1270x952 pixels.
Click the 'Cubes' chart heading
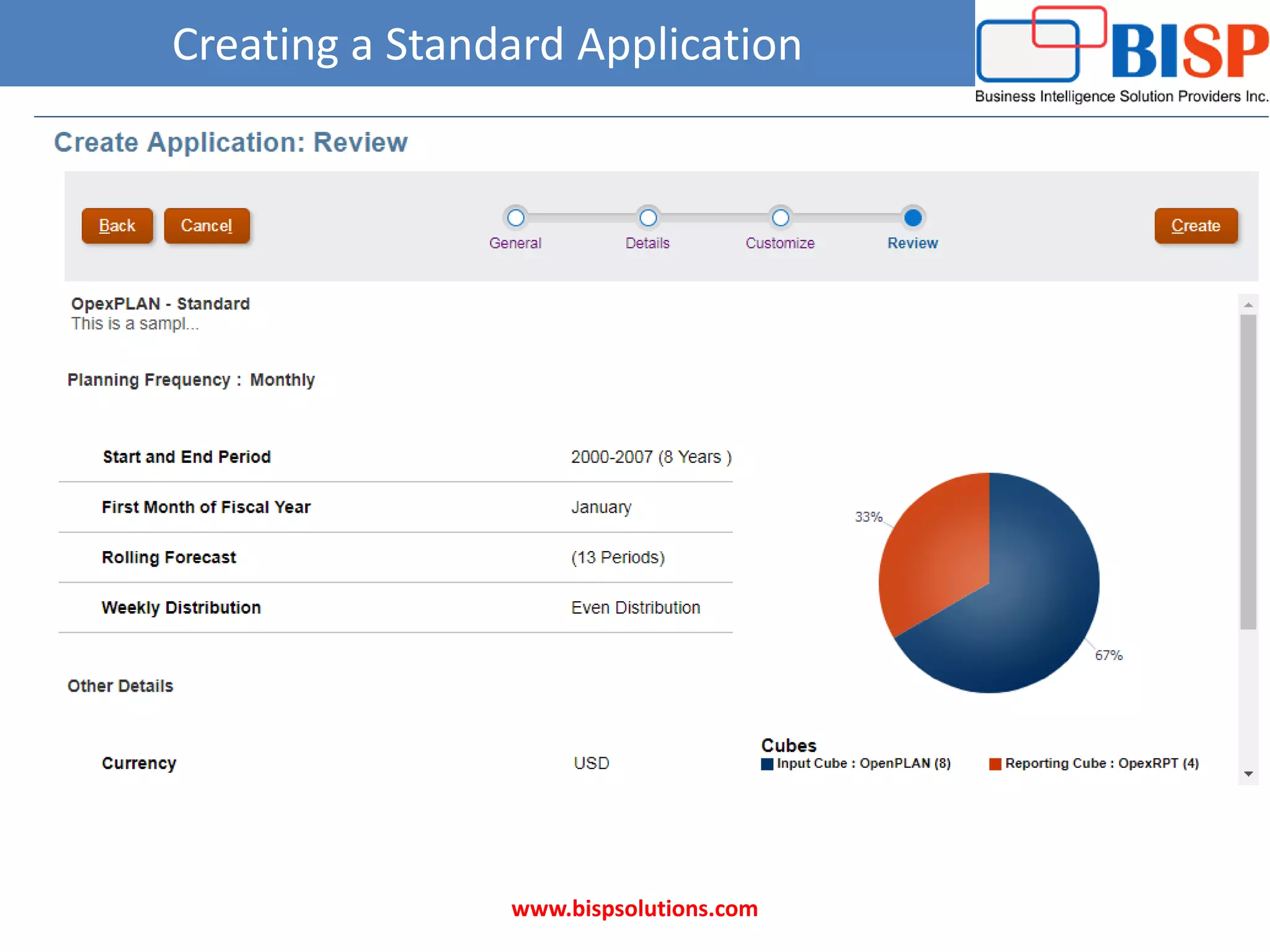(x=789, y=745)
